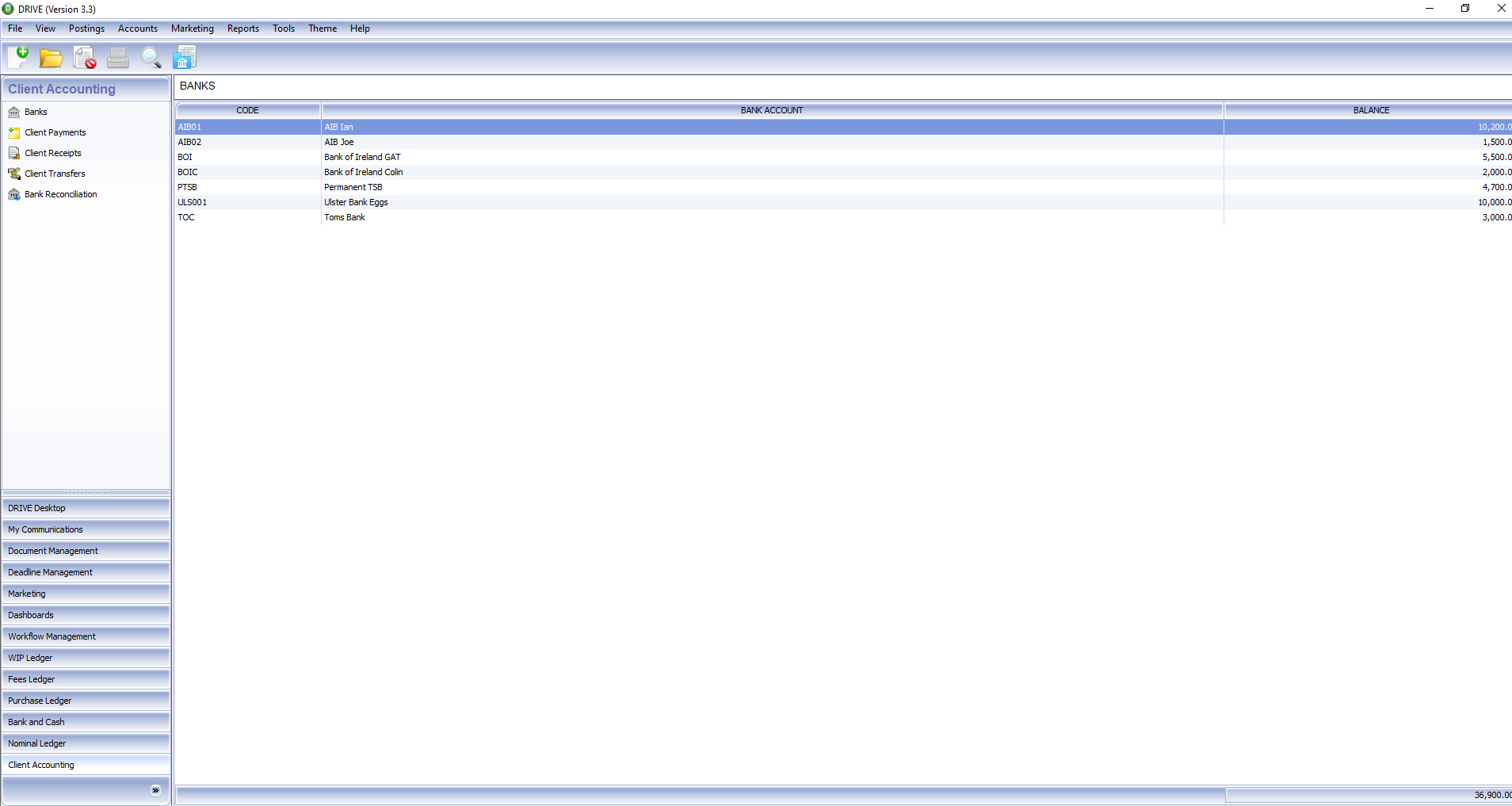Click the Permanent TSB account name

coord(353,187)
